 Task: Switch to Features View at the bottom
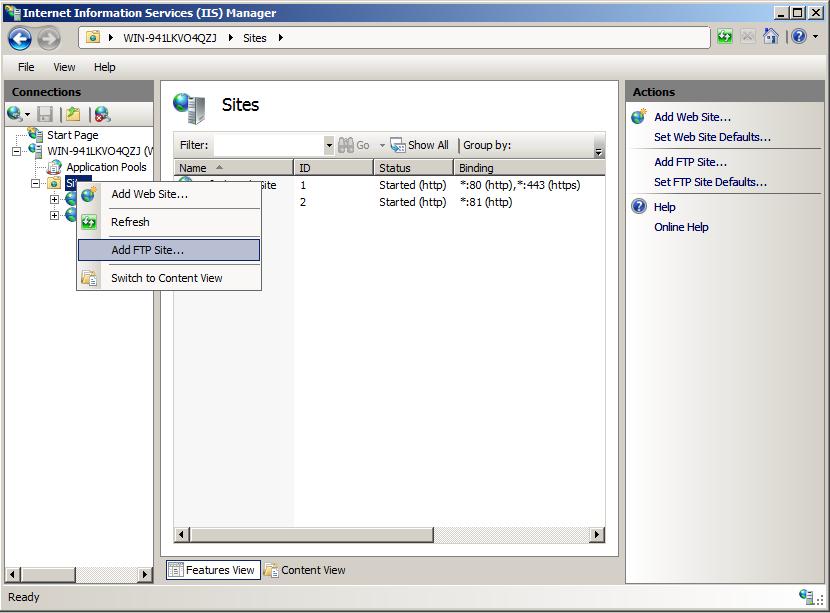pyautogui.click(x=213, y=568)
